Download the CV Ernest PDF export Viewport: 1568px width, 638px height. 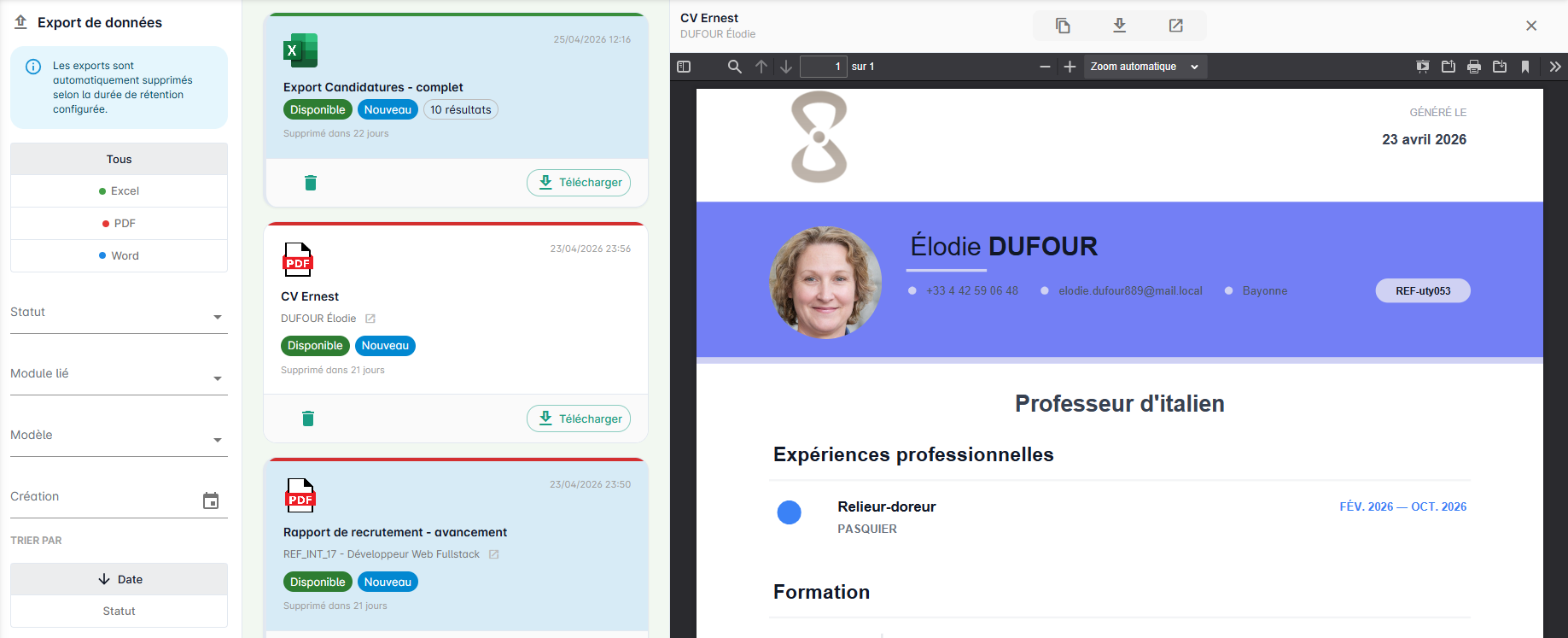pyautogui.click(x=579, y=419)
